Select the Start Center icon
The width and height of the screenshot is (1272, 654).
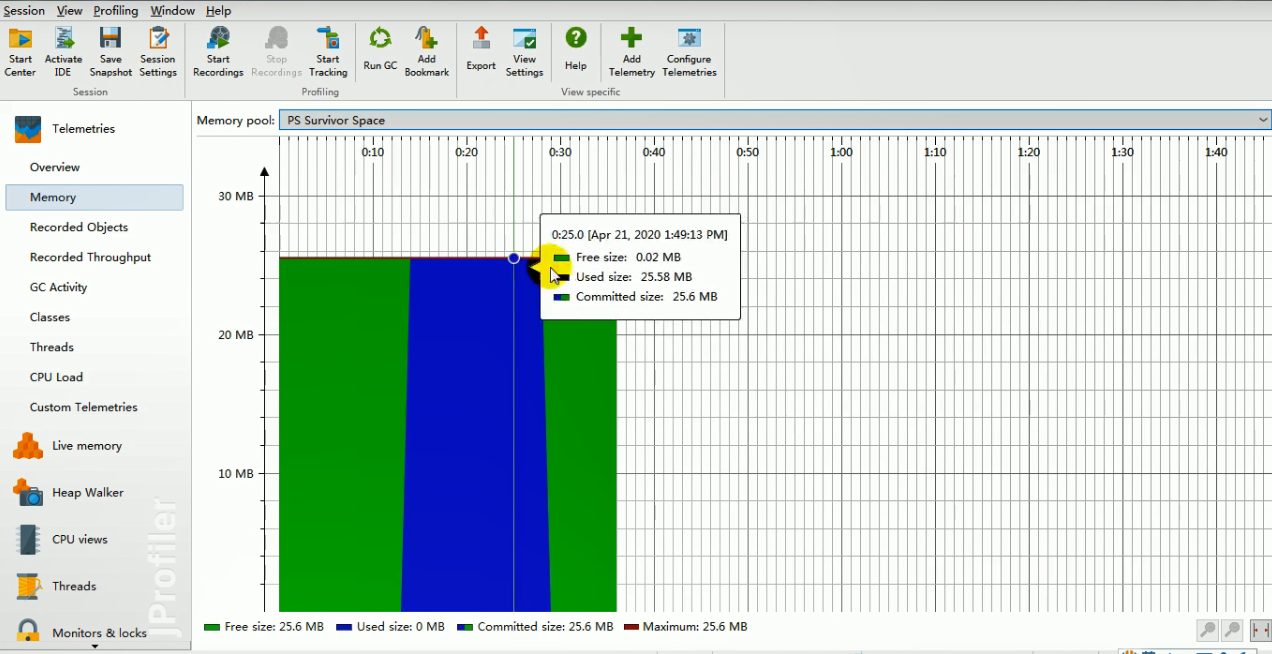[20, 48]
